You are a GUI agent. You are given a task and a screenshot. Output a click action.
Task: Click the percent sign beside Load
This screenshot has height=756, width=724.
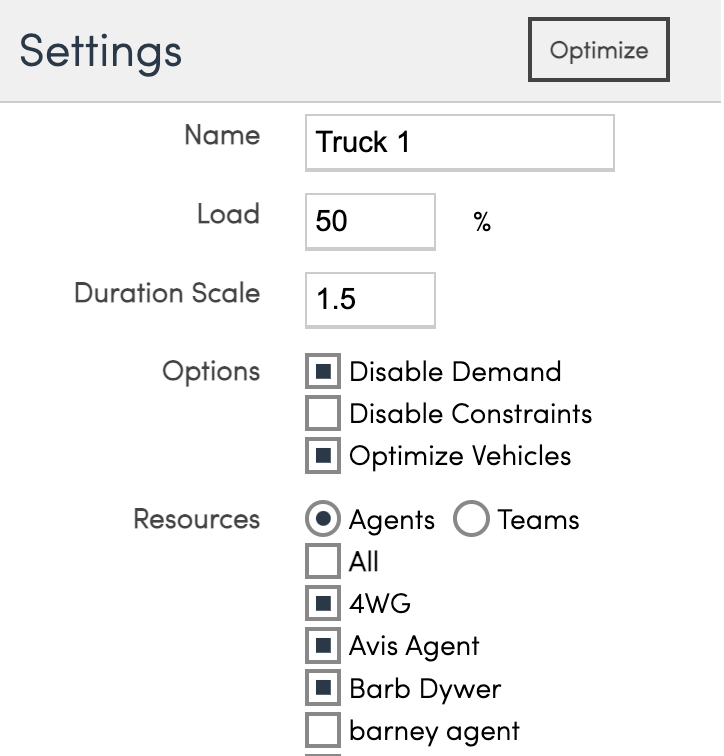(x=482, y=222)
